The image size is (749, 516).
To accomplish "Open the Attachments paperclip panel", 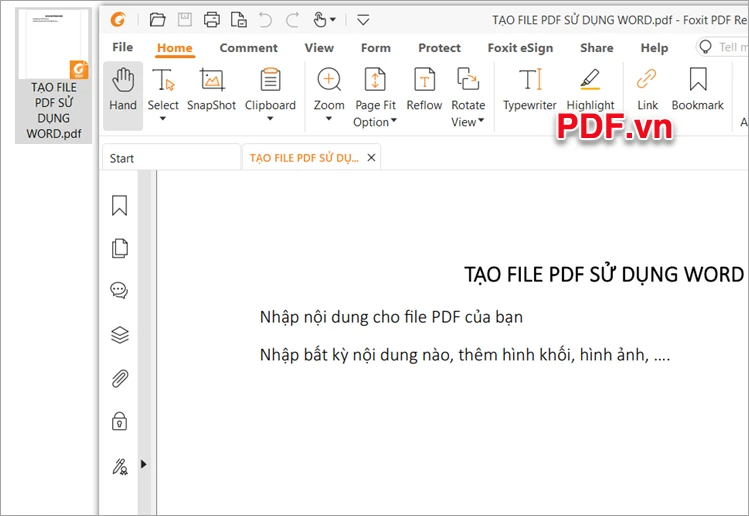I will (x=119, y=378).
